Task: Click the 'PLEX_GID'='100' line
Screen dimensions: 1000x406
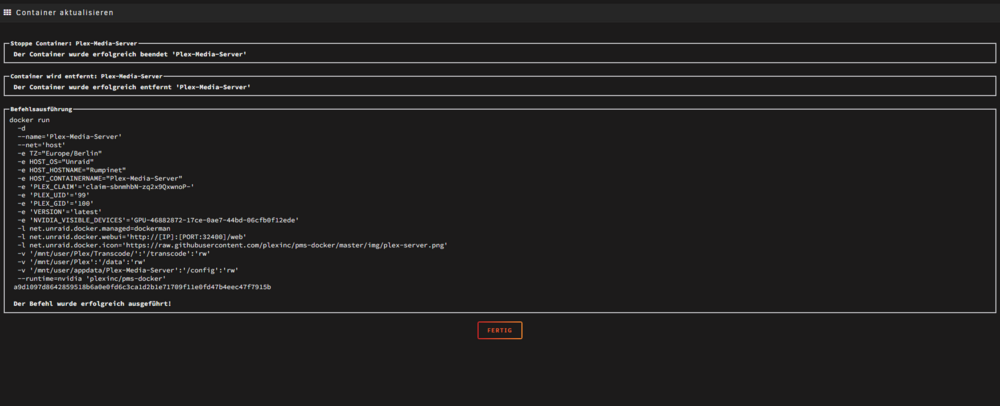Action: (56, 203)
